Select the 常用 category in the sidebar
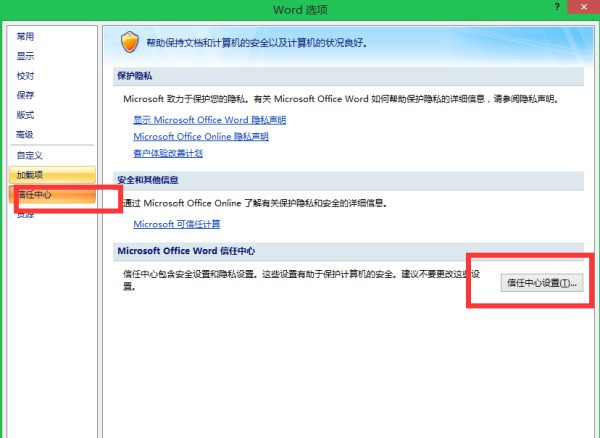Image resolution: width=600 pixels, height=438 pixels. (x=26, y=37)
